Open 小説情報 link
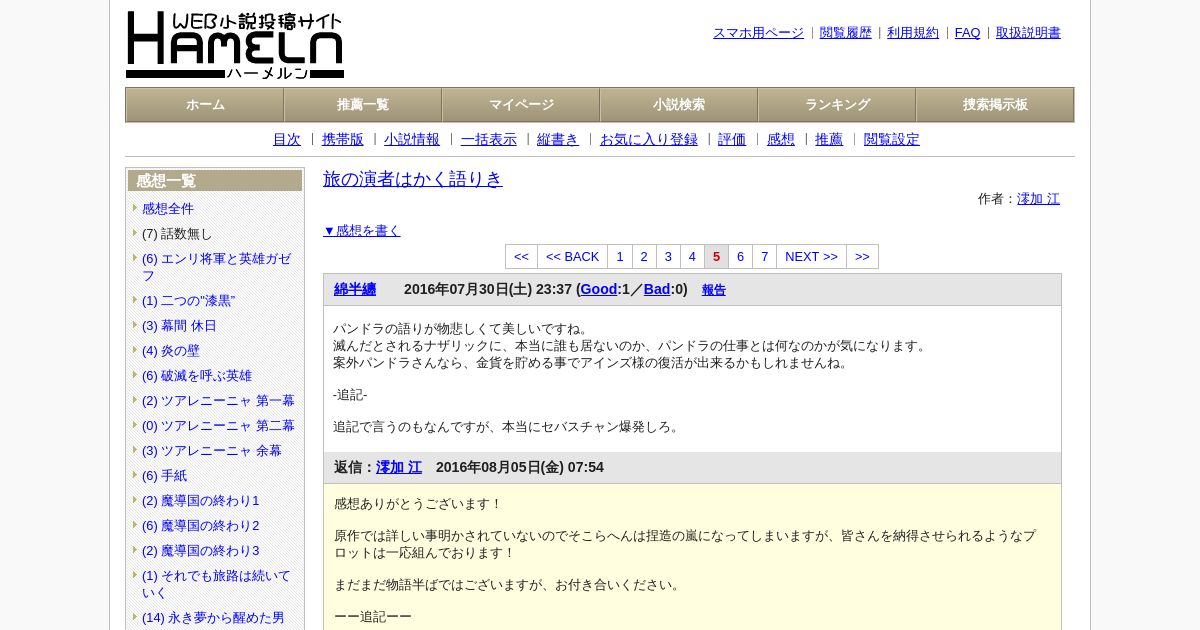The height and width of the screenshot is (630, 1200). click(412, 140)
